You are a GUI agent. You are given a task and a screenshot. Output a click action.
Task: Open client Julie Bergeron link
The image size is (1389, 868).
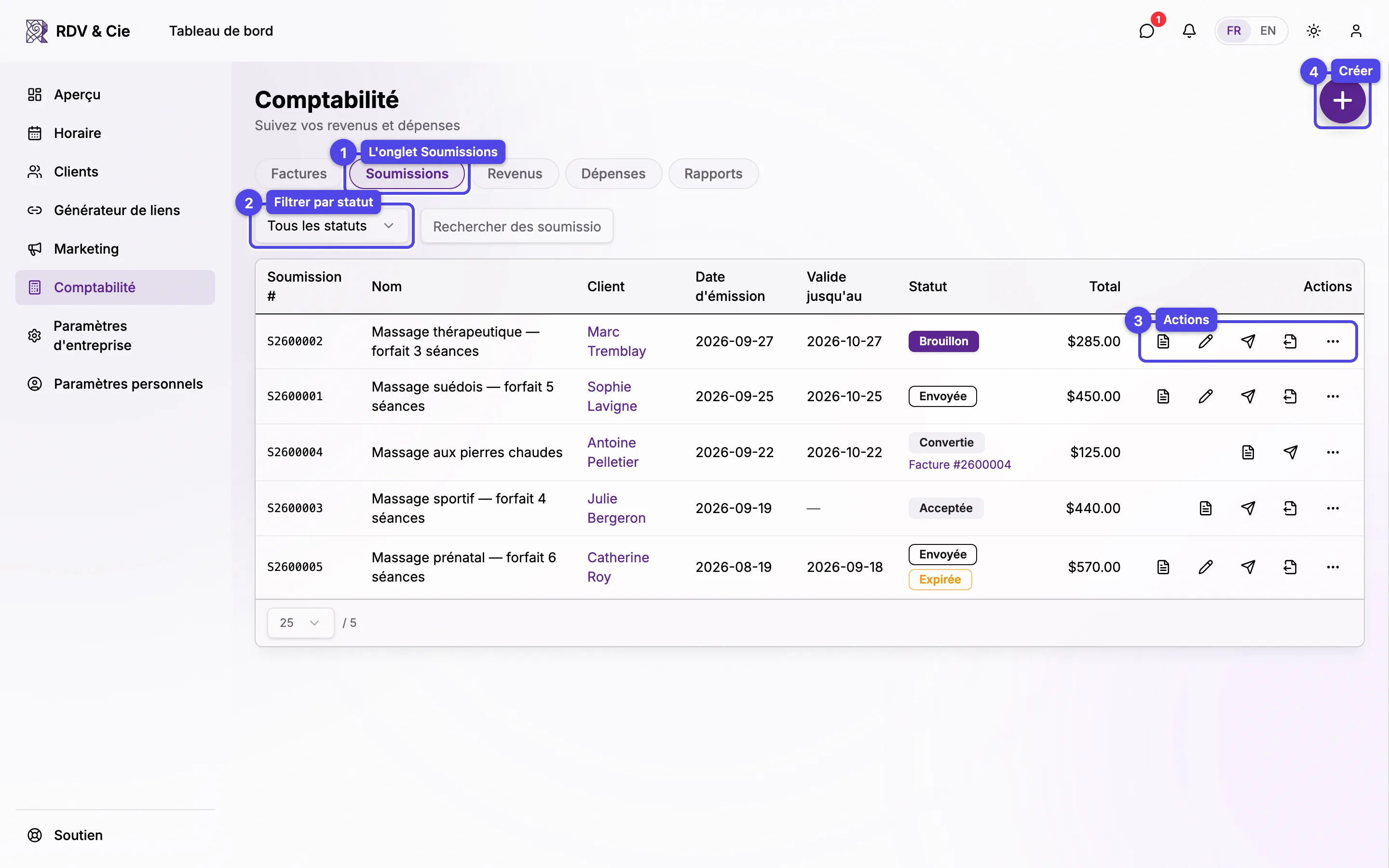click(x=616, y=508)
